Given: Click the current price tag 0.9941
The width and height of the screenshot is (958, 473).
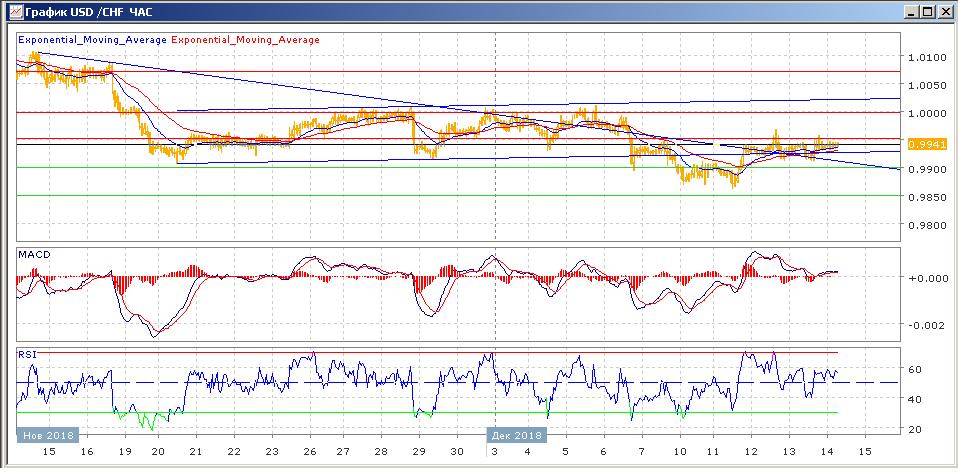Looking at the screenshot, I should click(927, 144).
